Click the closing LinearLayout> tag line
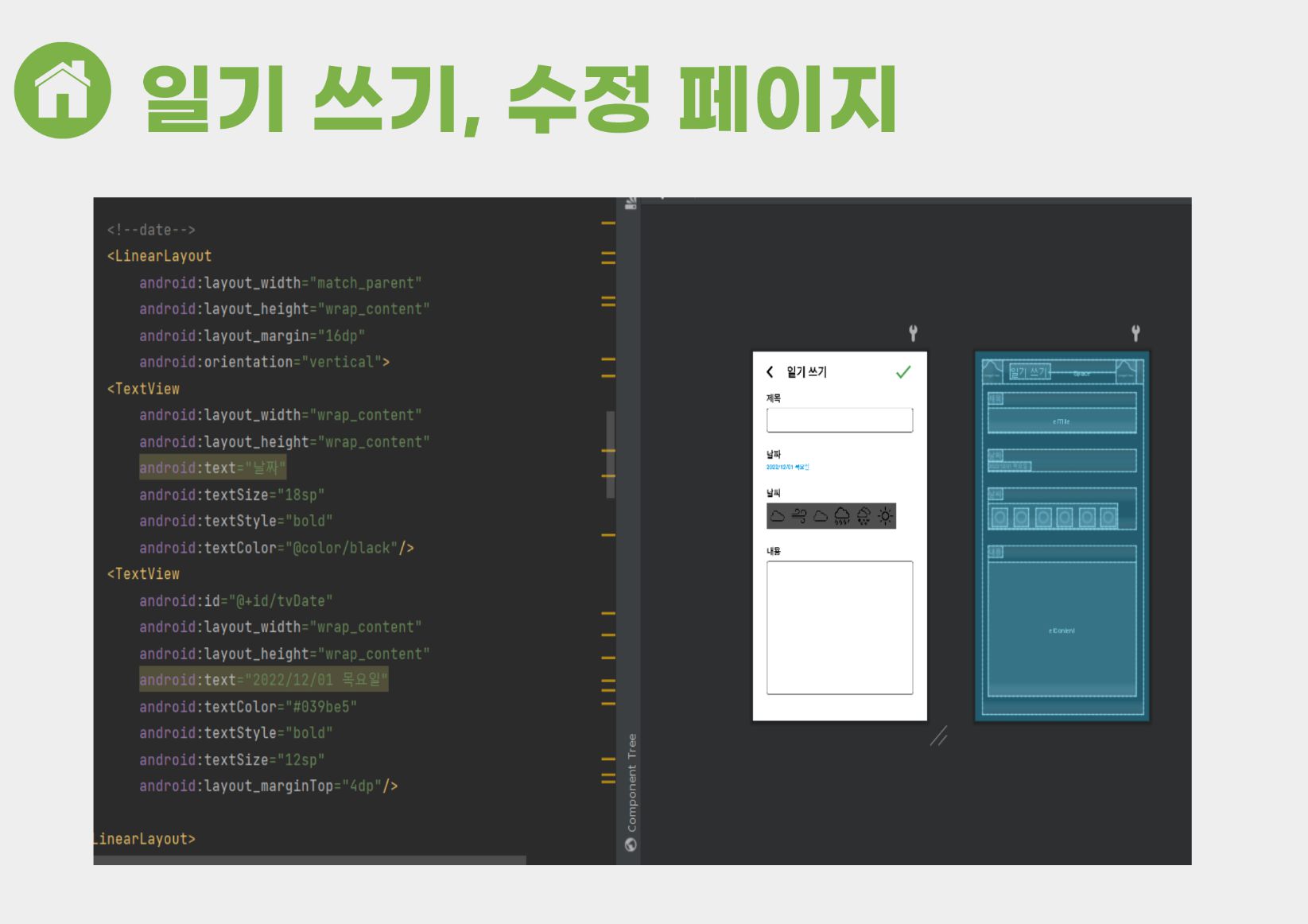Screen dimensions: 1308x924 coord(145,839)
